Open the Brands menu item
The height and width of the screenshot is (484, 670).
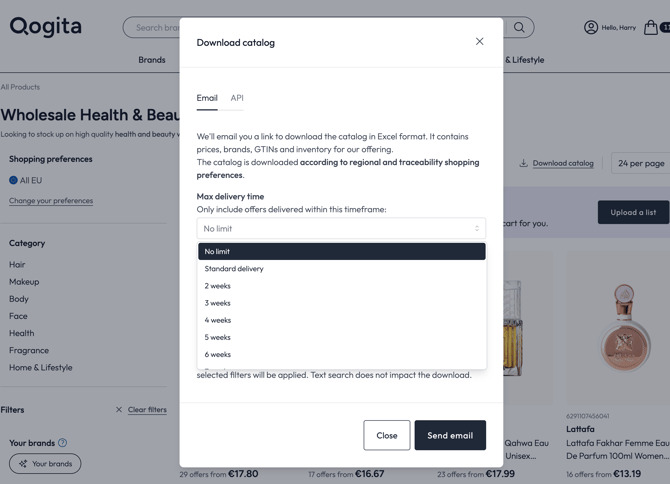152,60
